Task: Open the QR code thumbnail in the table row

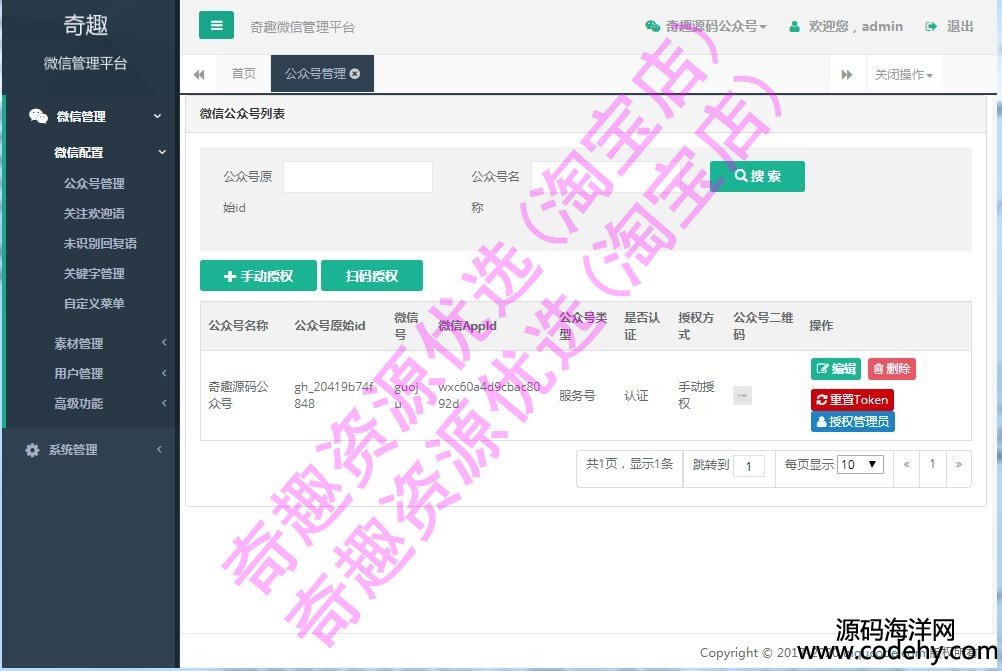Action: 742,396
